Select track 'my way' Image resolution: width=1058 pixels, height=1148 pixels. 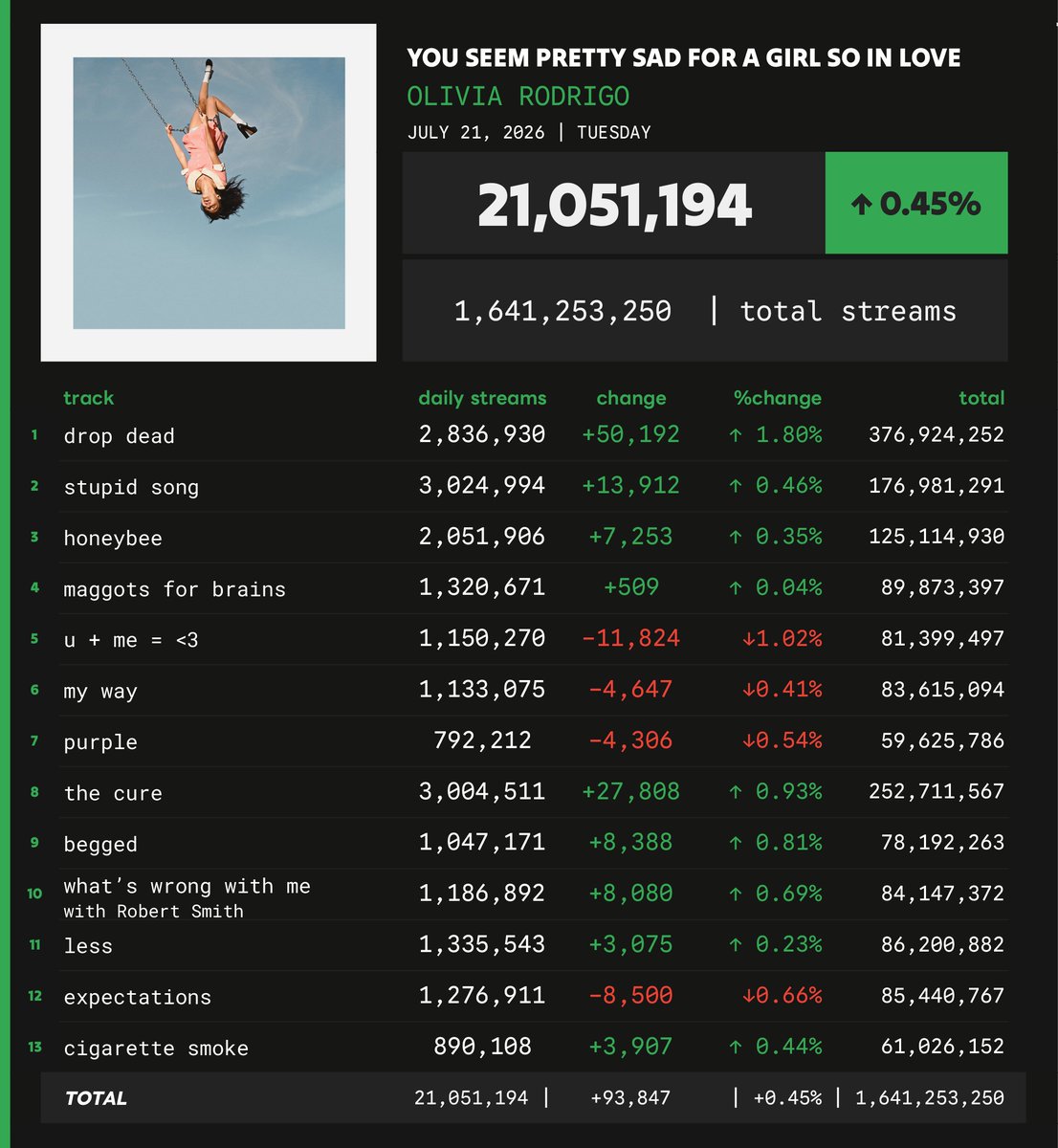pyautogui.click(x=100, y=692)
